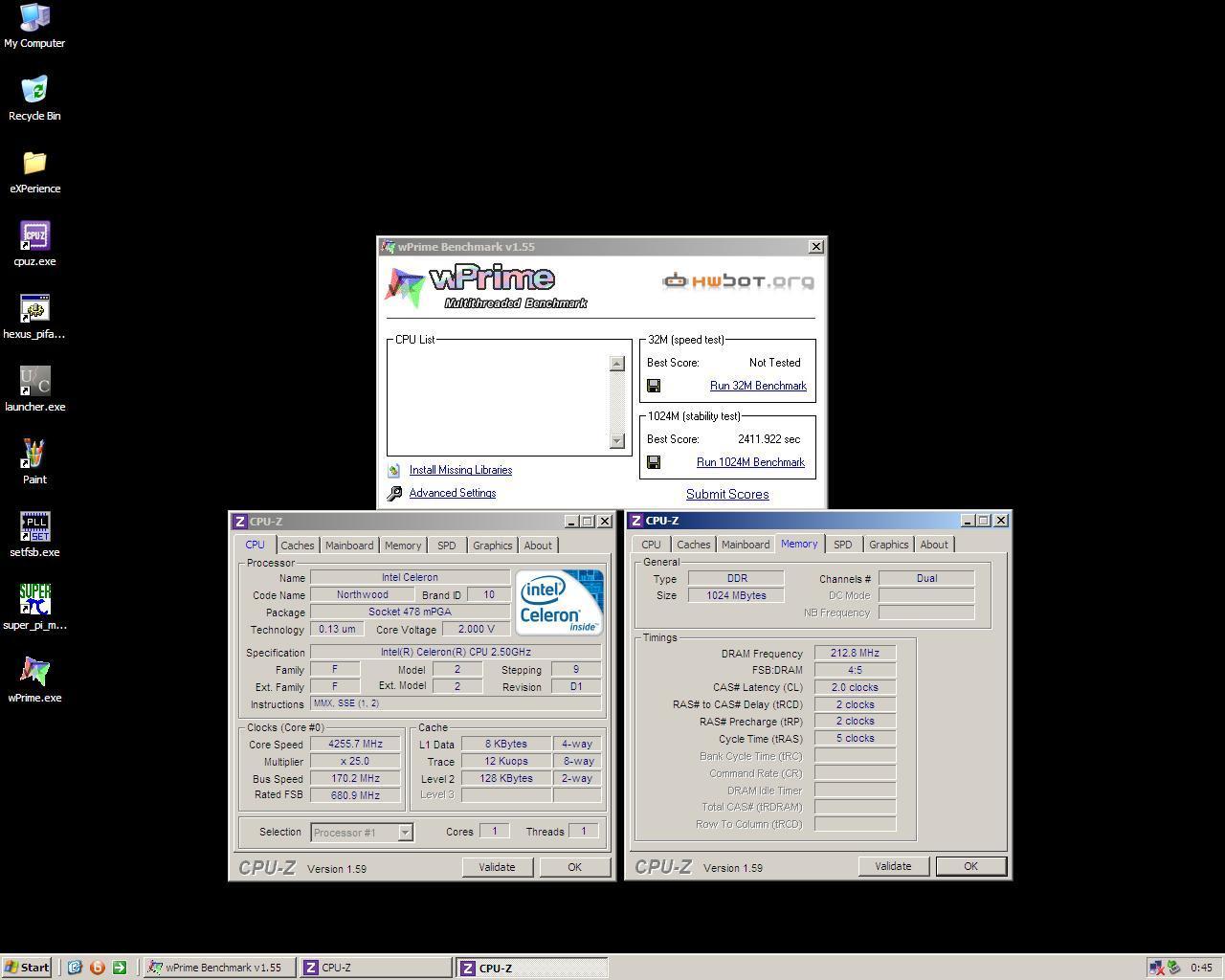Image resolution: width=1225 pixels, height=980 pixels.
Task: Click the Core Voltage 2.000 V field
Action: click(476, 630)
